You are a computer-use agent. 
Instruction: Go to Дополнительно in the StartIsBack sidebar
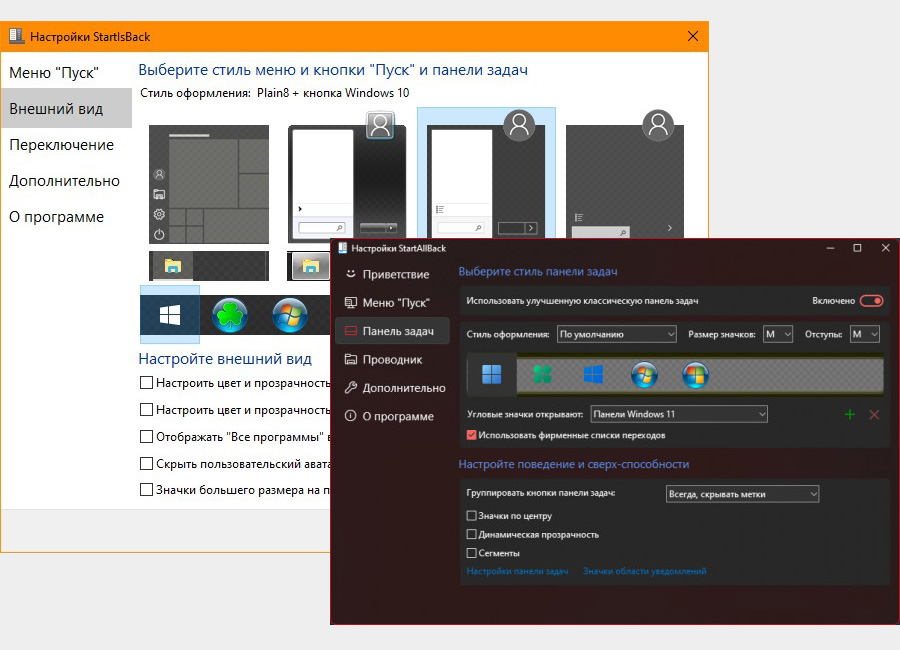(66, 181)
